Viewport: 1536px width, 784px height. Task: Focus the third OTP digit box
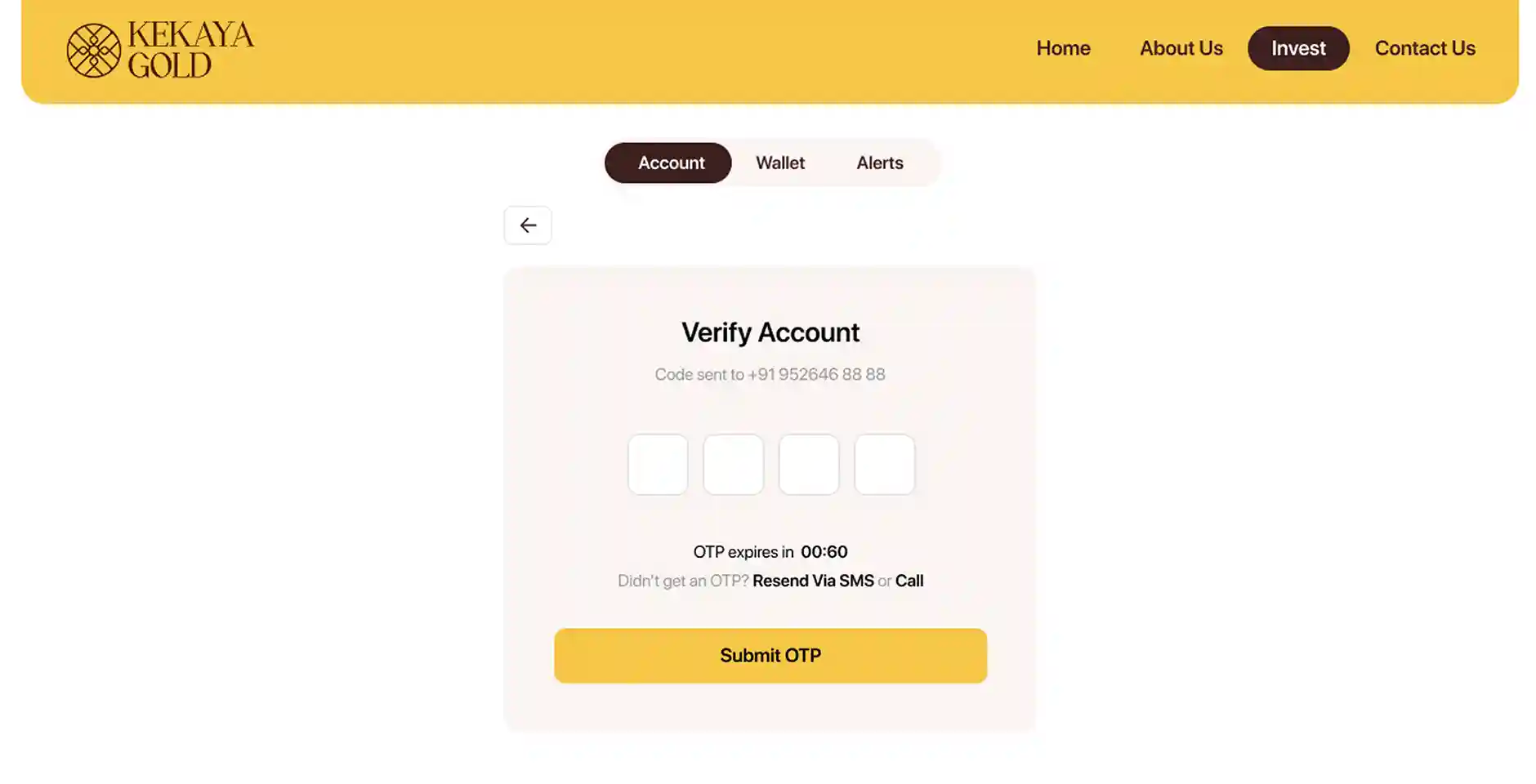coord(809,465)
